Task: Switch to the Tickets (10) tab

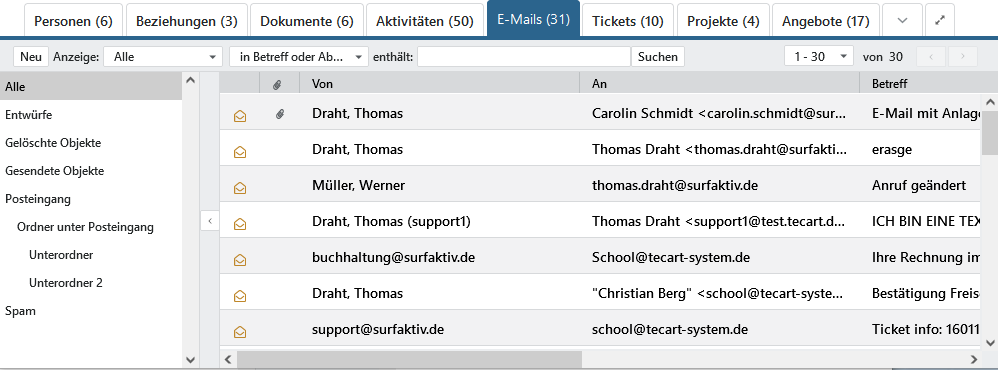Action: point(628,21)
